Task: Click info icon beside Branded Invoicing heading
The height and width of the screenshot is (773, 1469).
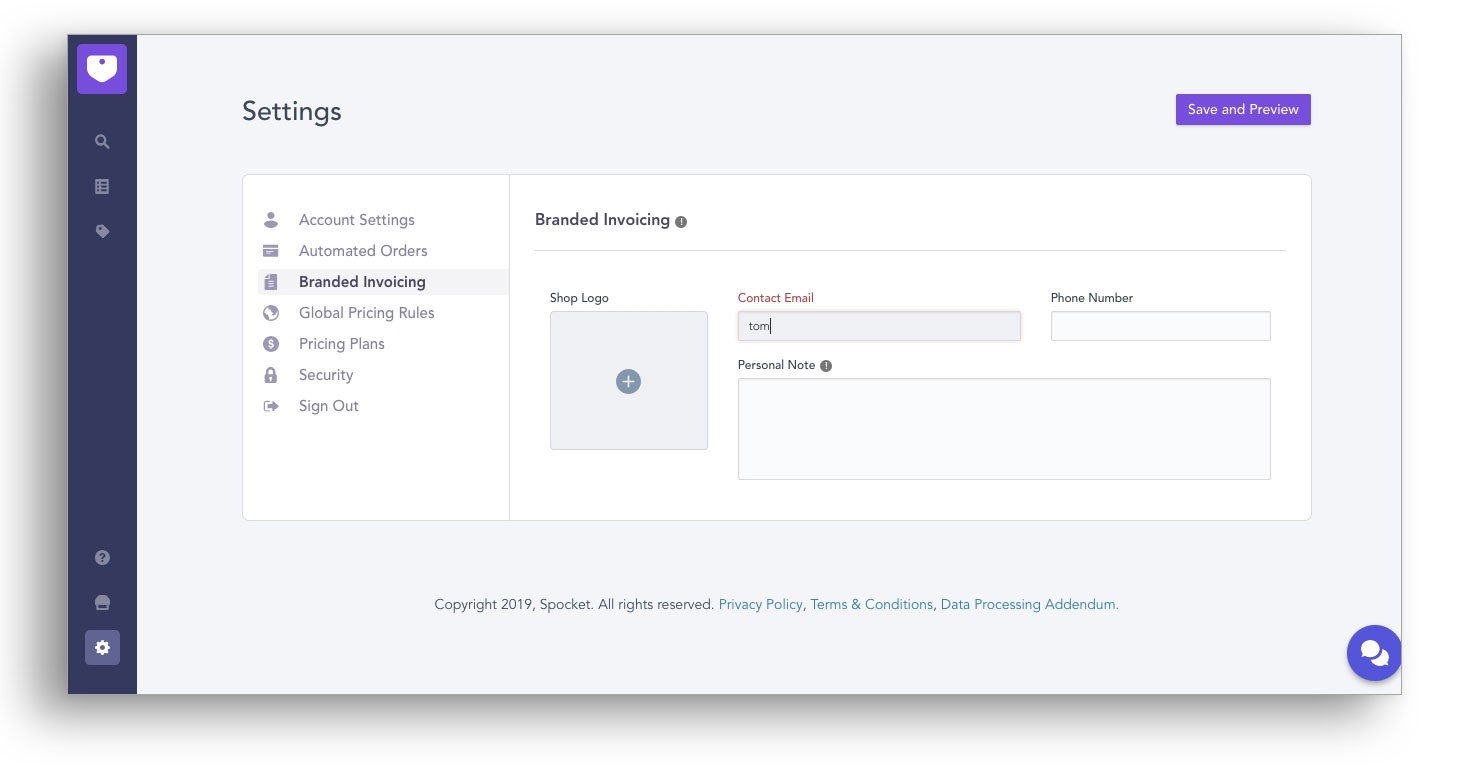Action: (x=681, y=222)
